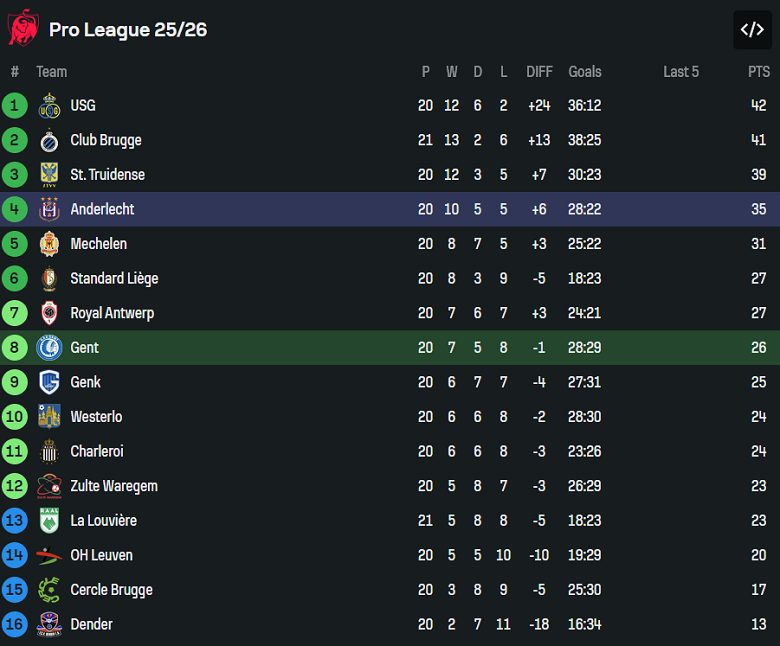Viewport: 780px width, 646px height.
Task: Select the Zulte Waregem team name
Action: pyautogui.click(x=114, y=486)
